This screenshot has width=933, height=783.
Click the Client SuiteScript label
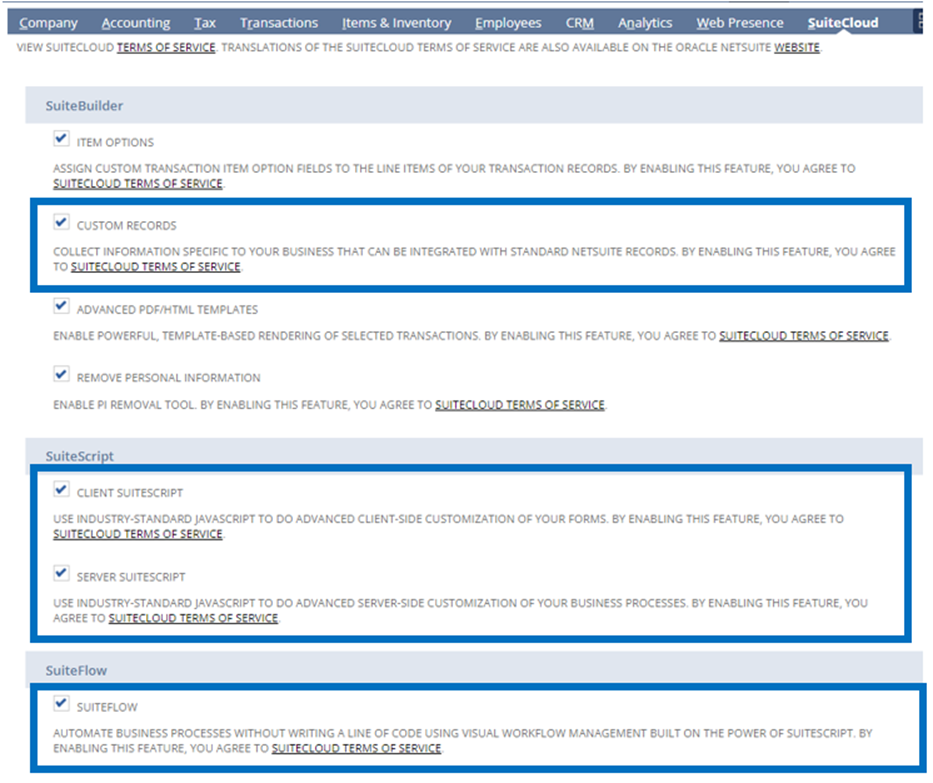(130, 493)
